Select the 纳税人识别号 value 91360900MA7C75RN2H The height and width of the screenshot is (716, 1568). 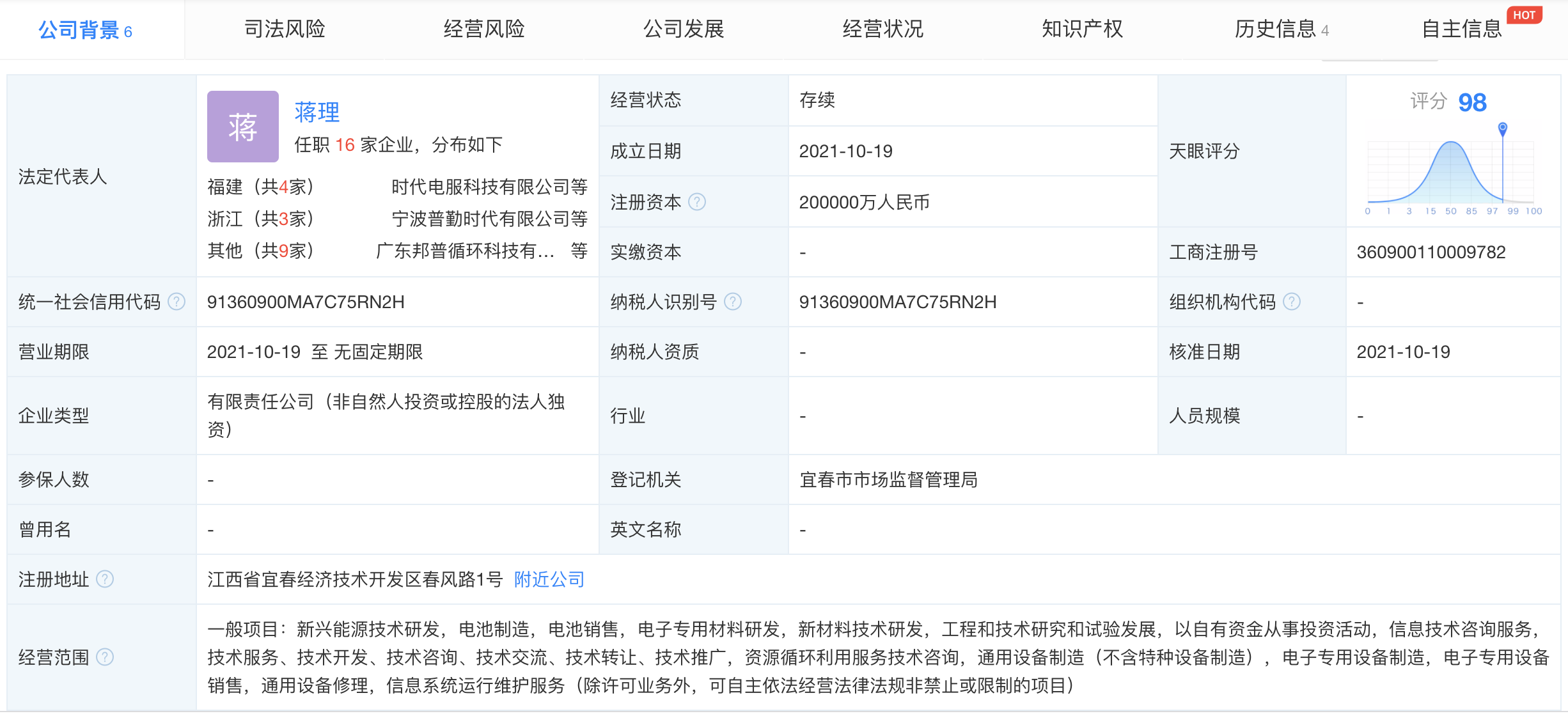click(898, 302)
